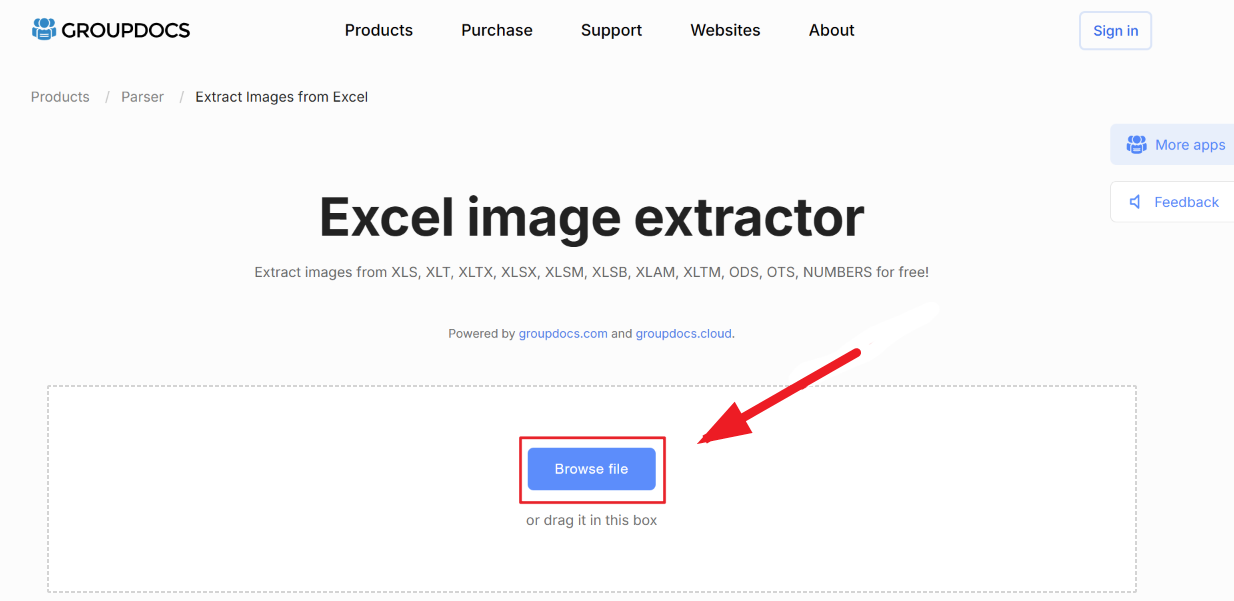This screenshot has height=601, width=1234.
Task: Click the Browse file button
Action: 592,469
